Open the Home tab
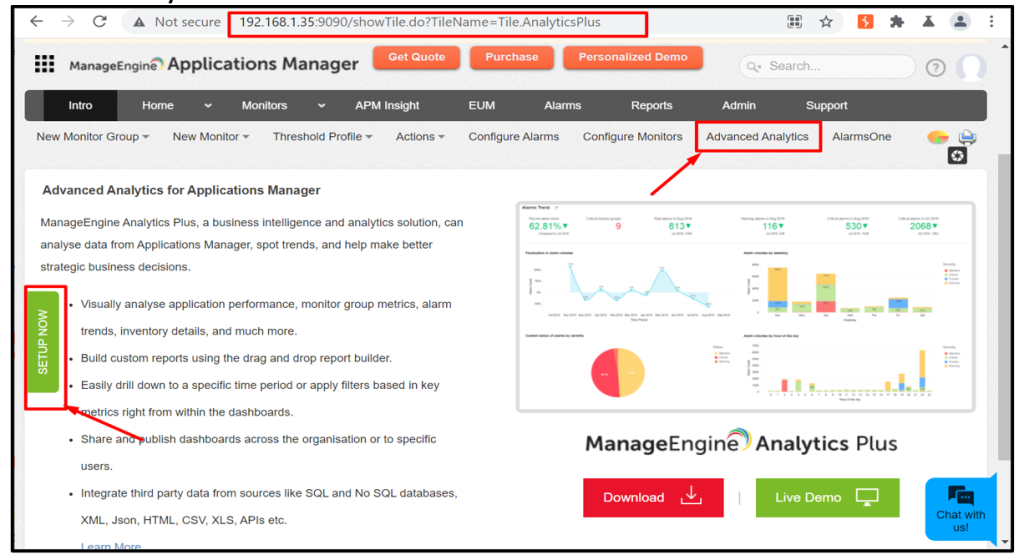 (x=158, y=106)
